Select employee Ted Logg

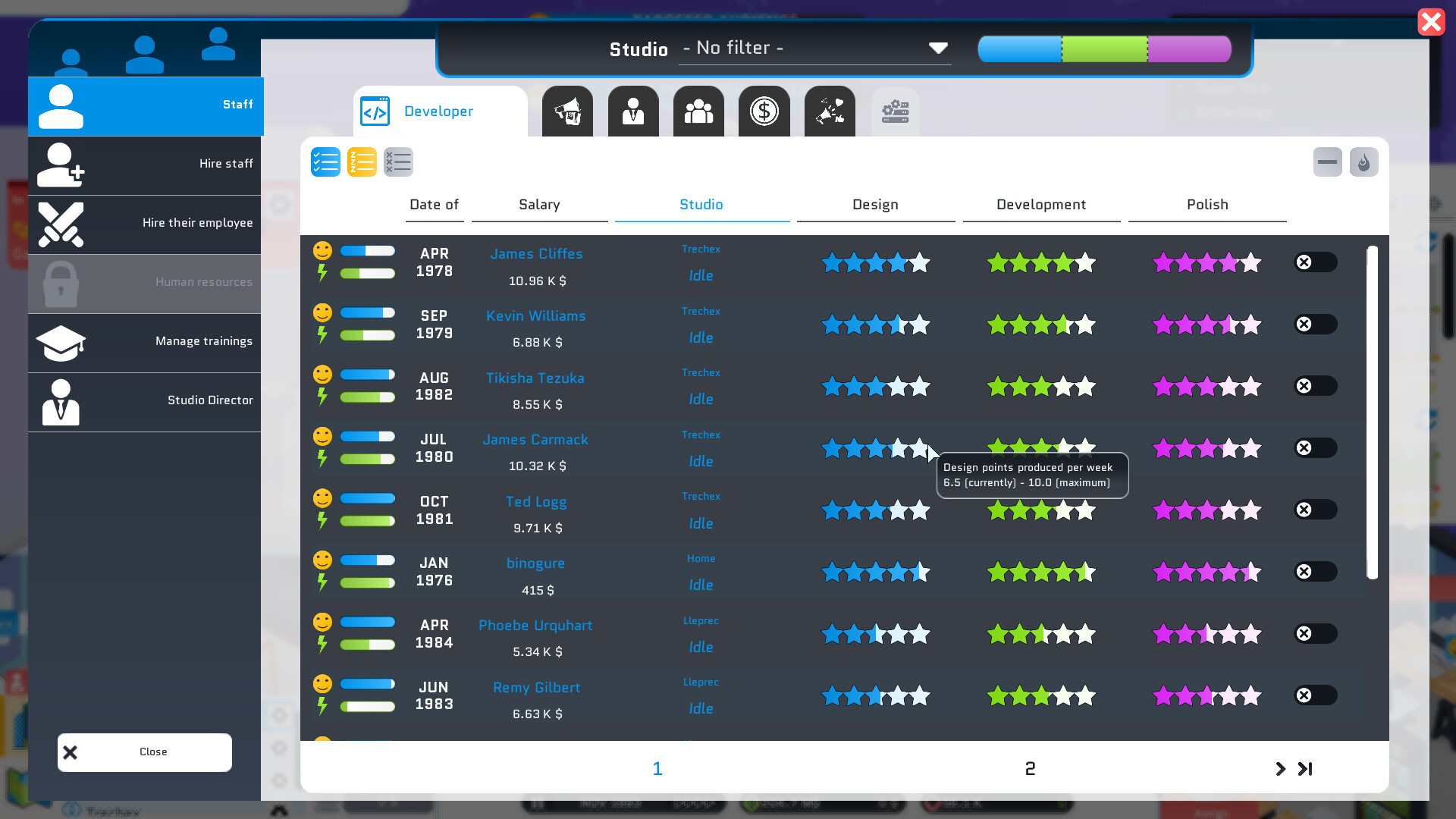pos(536,501)
